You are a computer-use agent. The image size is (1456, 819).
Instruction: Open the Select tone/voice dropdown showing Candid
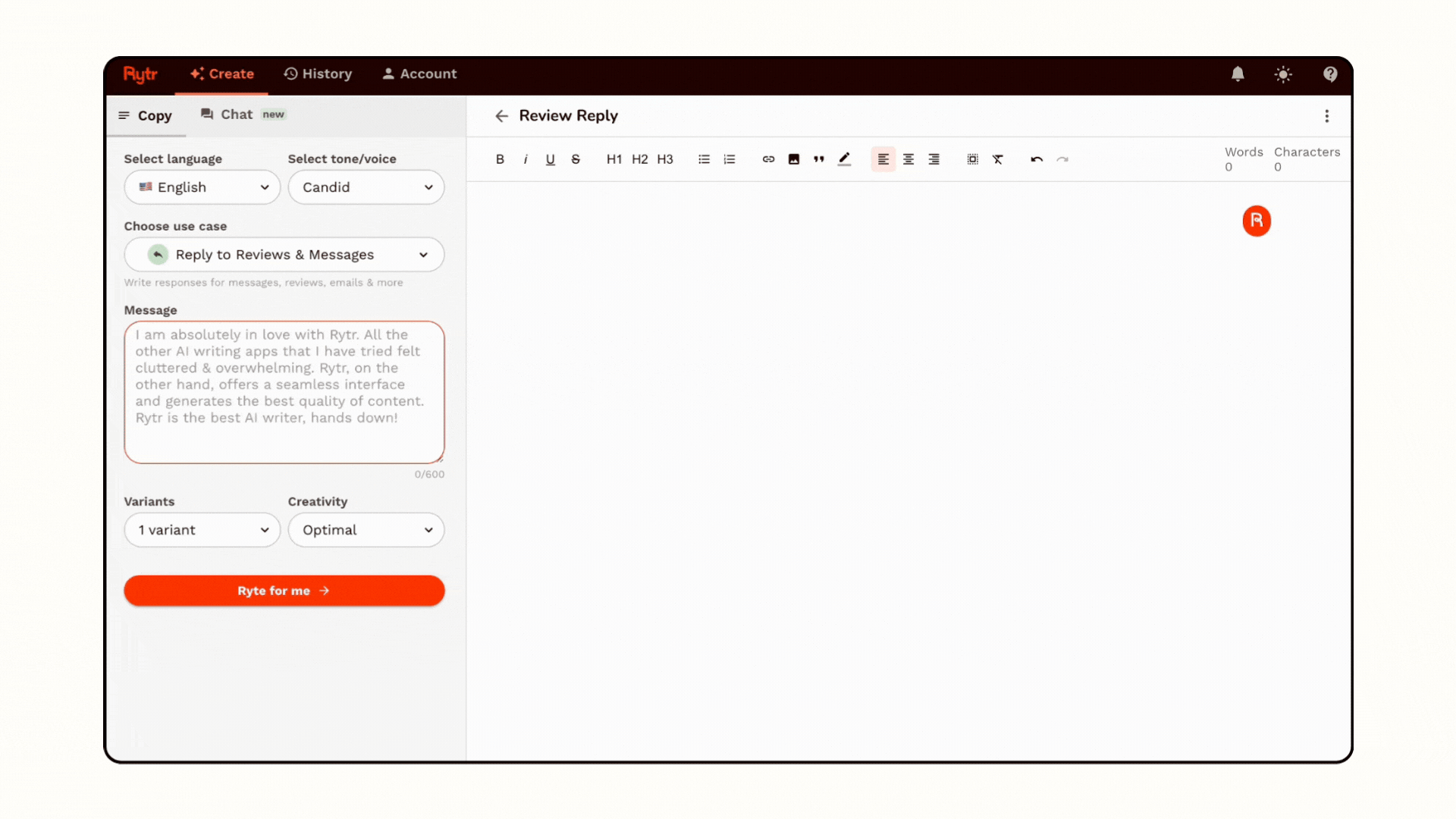(x=366, y=187)
